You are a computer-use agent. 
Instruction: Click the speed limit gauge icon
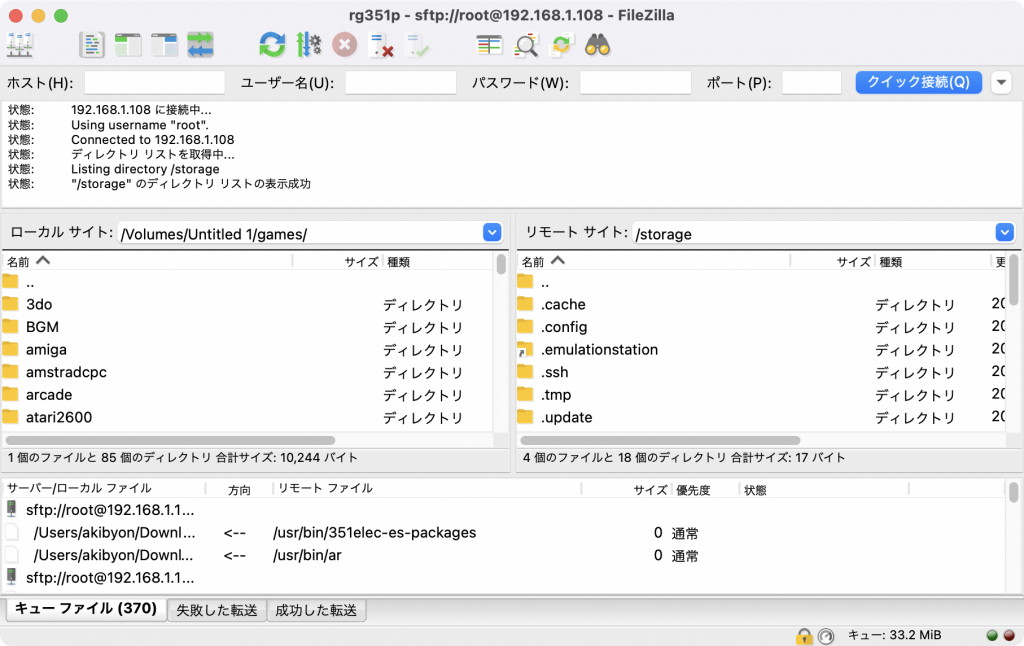(826, 636)
